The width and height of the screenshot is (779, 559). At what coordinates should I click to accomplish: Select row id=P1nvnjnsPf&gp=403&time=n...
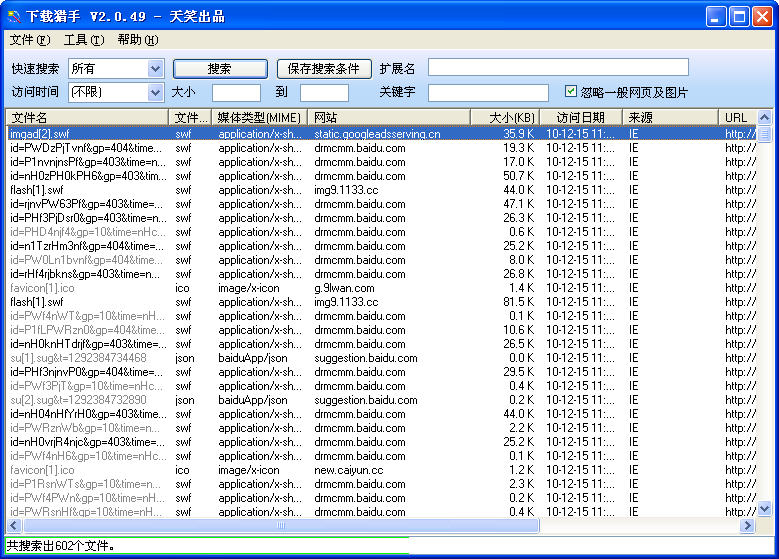pos(382,162)
